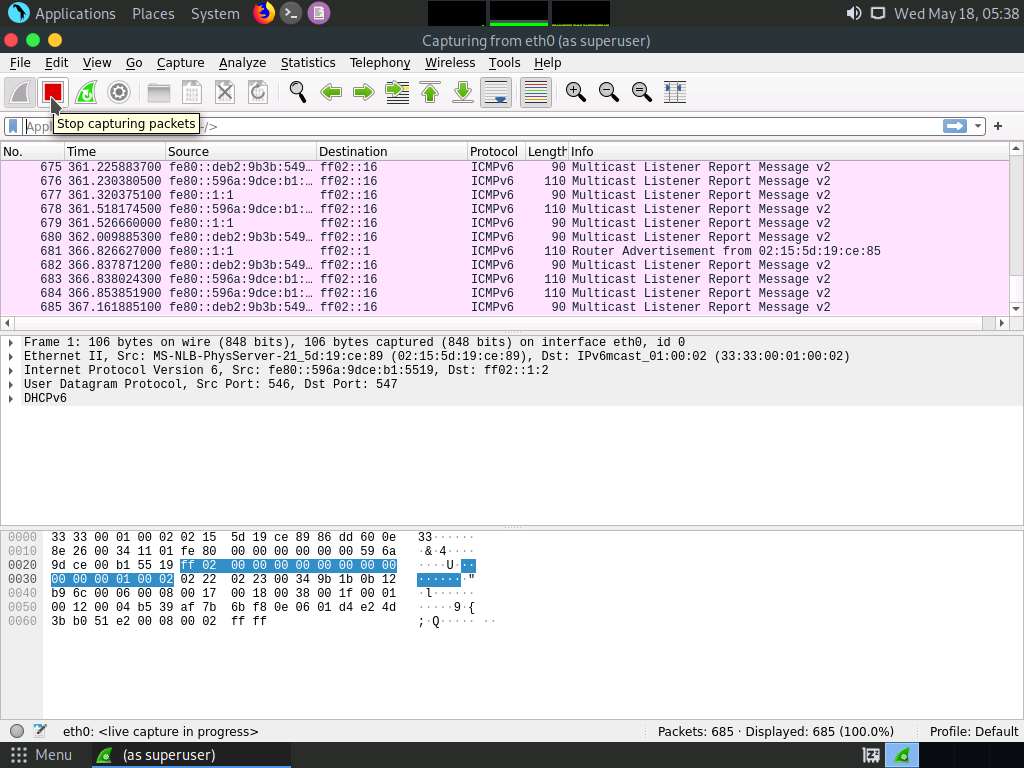This screenshot has height=768, width=1024.
Task: Toggle packet colorization rules
Action: tap(535, 92)
